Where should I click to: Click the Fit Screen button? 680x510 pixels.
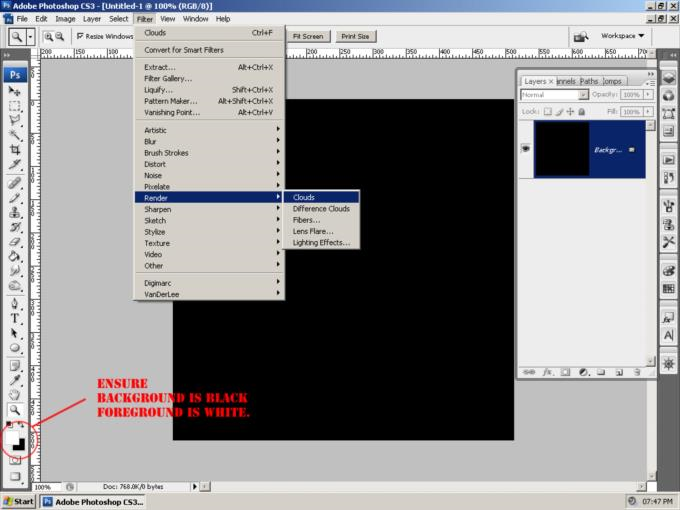(x=308, y=36)
